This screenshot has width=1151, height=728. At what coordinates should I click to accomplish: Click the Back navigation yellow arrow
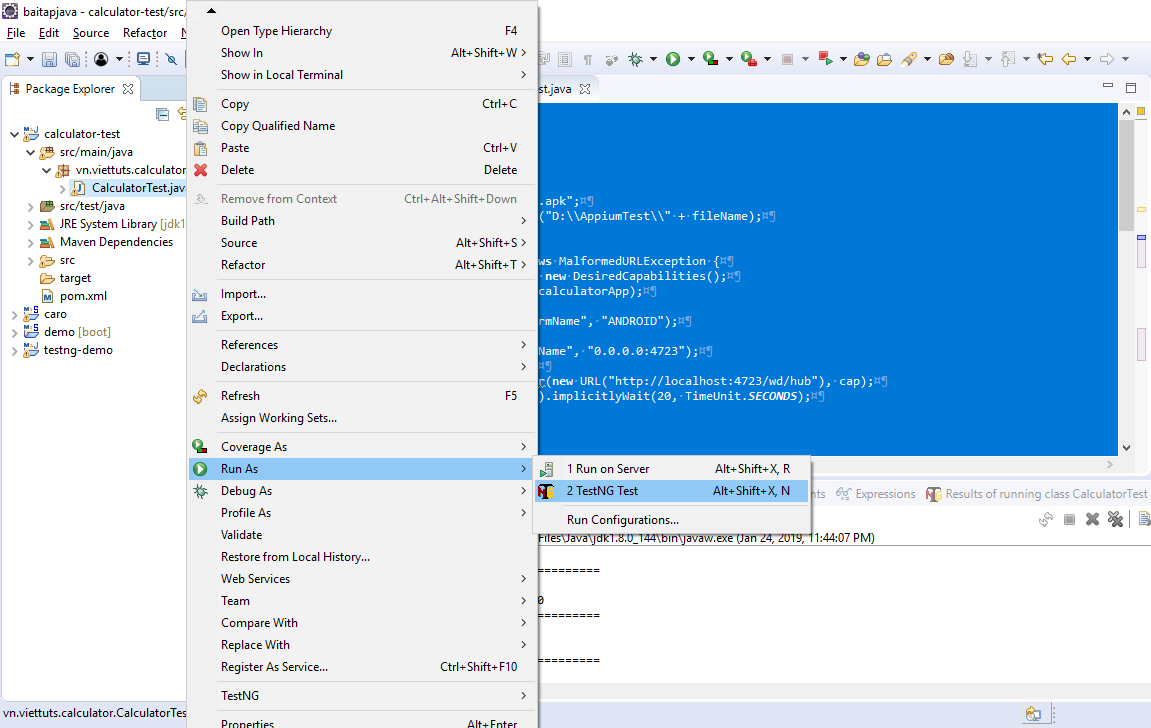tap(1069, 59)
